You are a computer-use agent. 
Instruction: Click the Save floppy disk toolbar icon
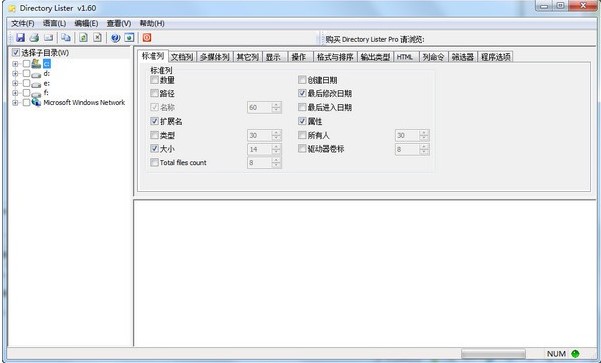click(x=20, y=38)
